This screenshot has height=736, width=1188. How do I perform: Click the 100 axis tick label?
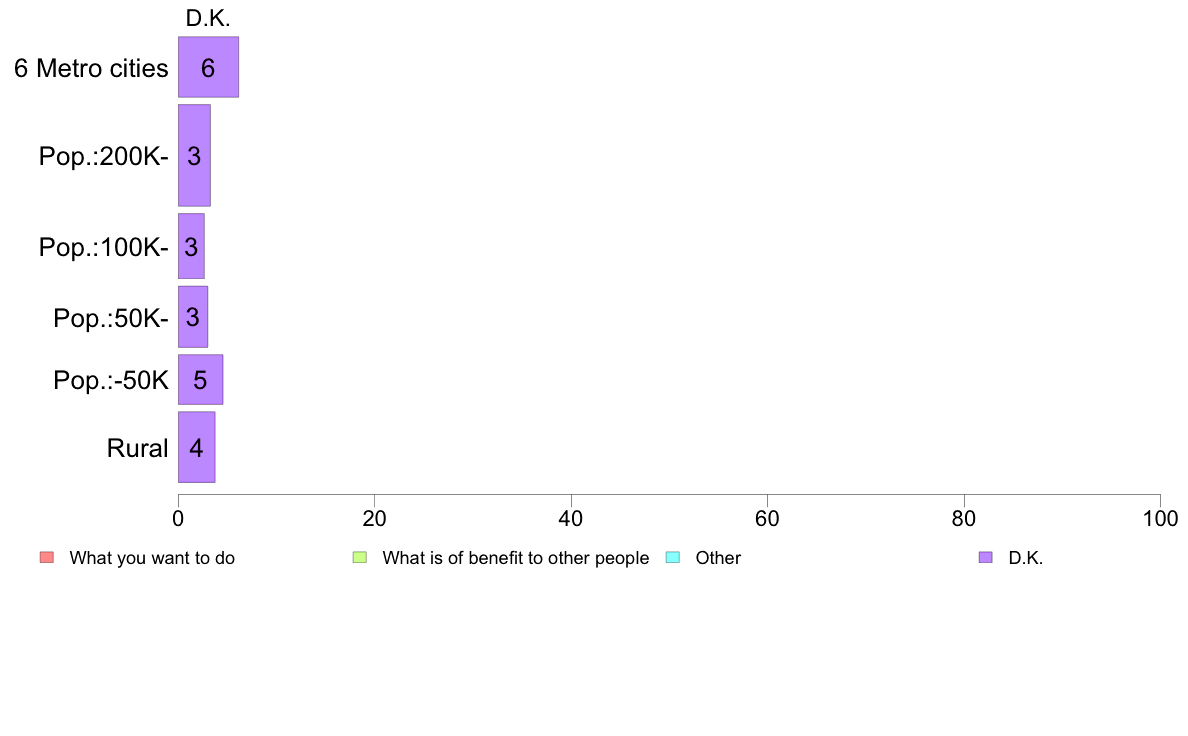pyautogui.click(x=1160, y=518)
